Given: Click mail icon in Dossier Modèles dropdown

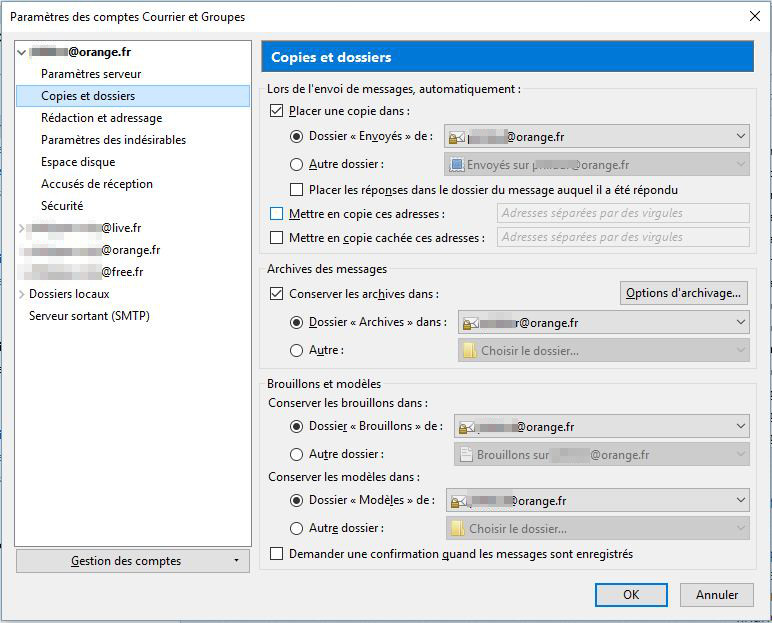Looking at the screenshot, I should tap(458, 501).
